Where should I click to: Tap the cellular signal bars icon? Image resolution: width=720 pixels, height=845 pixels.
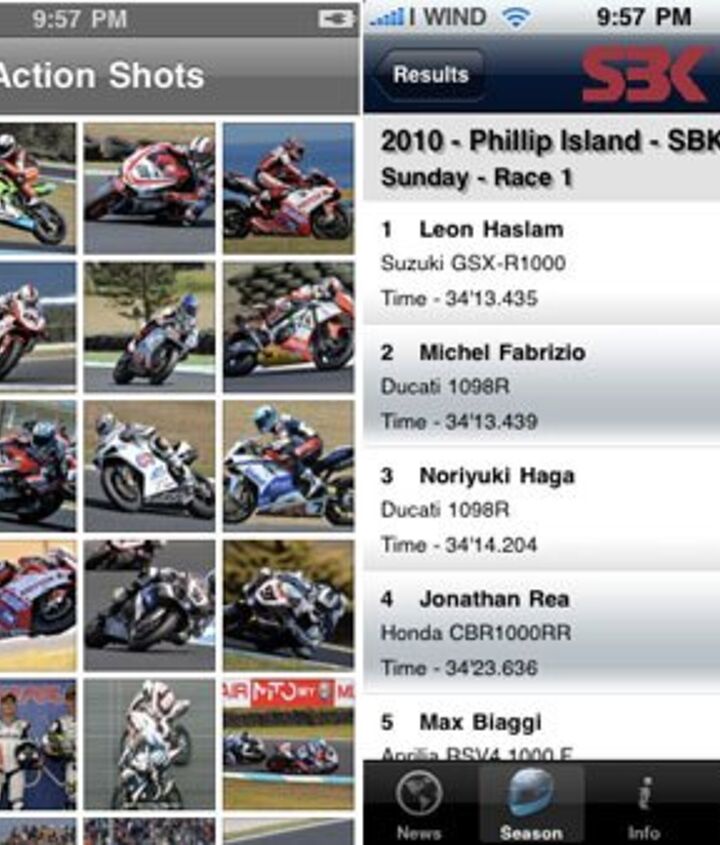tap(387, 18)
